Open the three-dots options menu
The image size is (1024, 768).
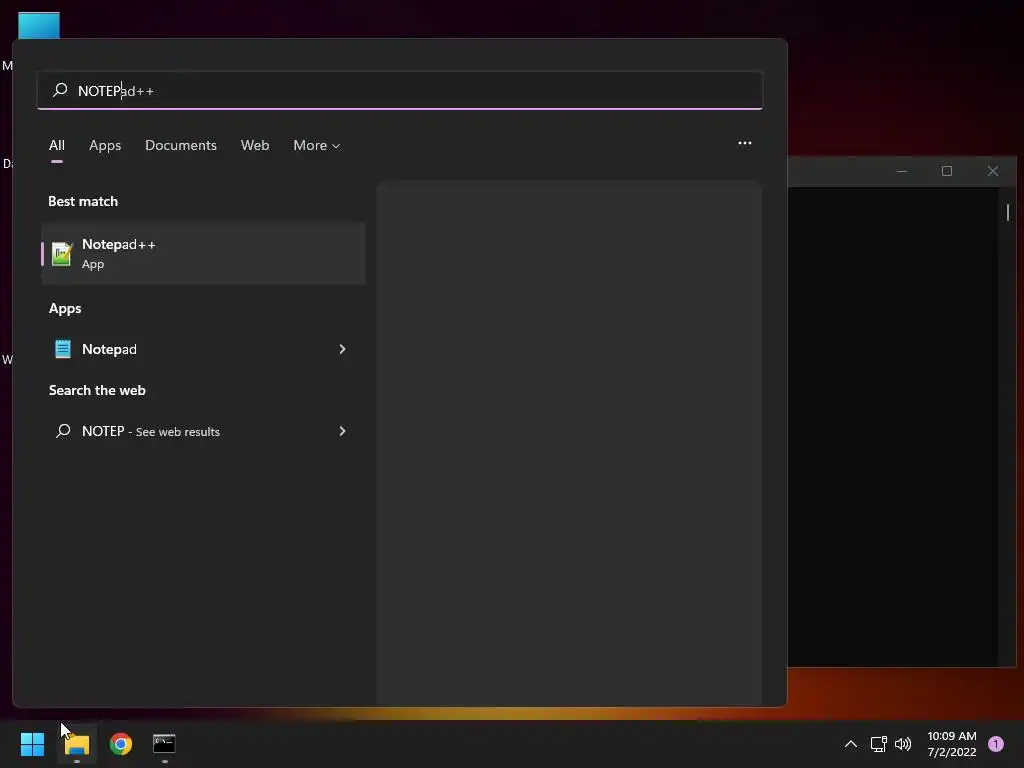point(744,143)
